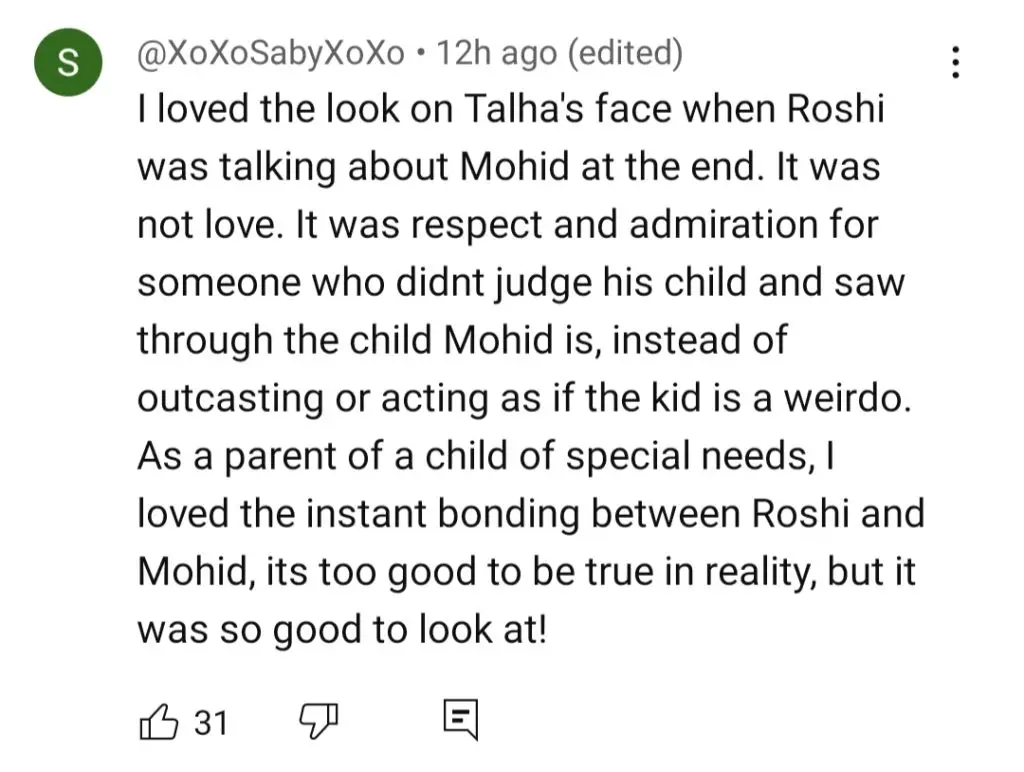Open the green S profile avatar
The height and width of the screenshot is (772, 1024).
(x=68, y=62)
